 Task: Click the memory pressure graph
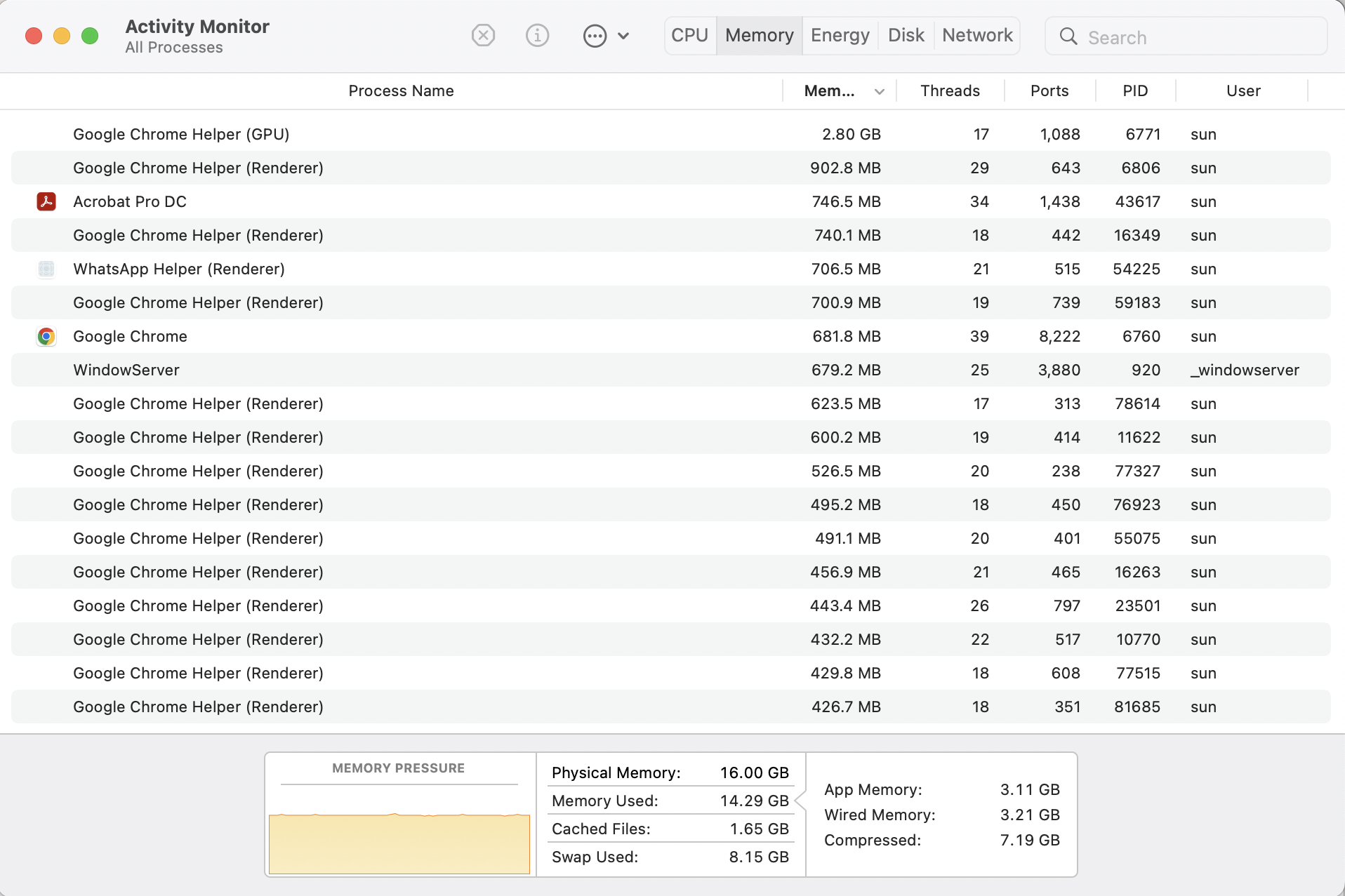[399, 842]
